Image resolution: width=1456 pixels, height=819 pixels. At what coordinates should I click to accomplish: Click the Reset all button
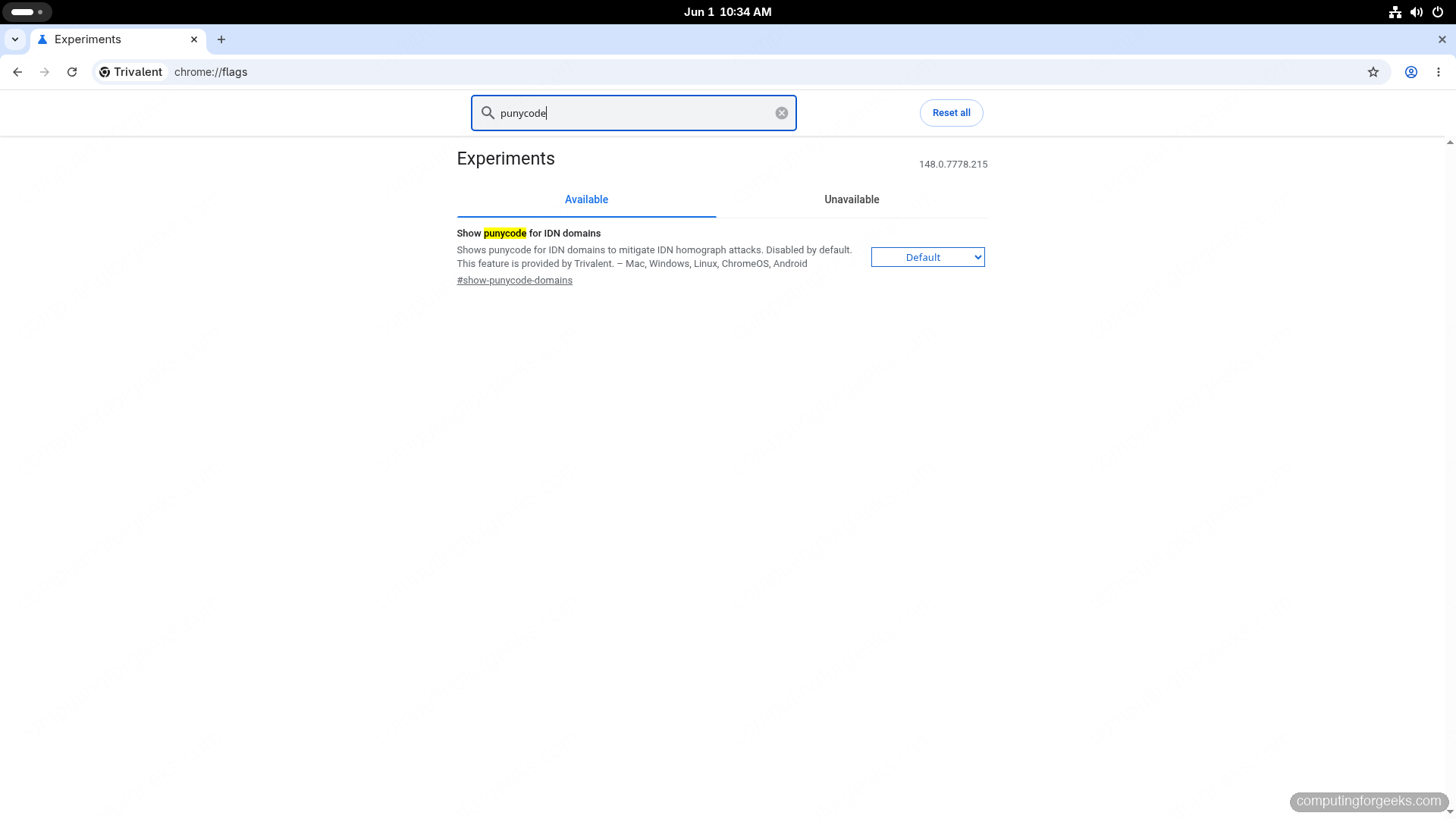click(952, 113)
